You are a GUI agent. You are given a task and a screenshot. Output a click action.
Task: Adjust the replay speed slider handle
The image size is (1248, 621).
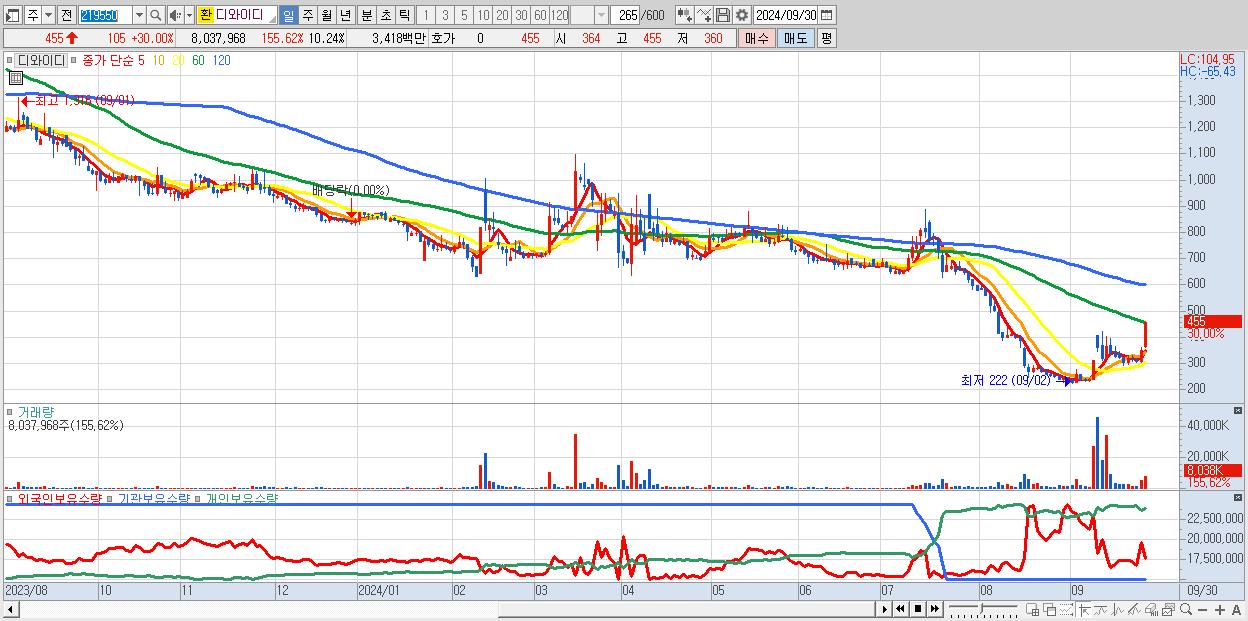point(981,608)
